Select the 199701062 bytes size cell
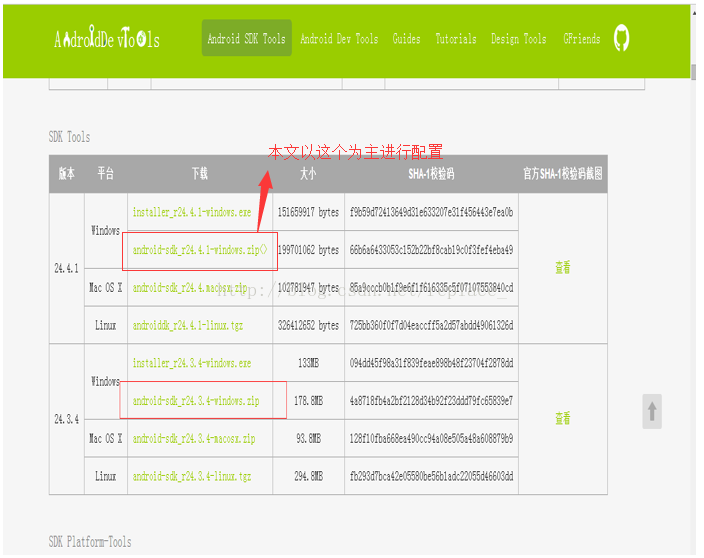The image size is (704, 558). pyautogui.click(x=308, y=250)
